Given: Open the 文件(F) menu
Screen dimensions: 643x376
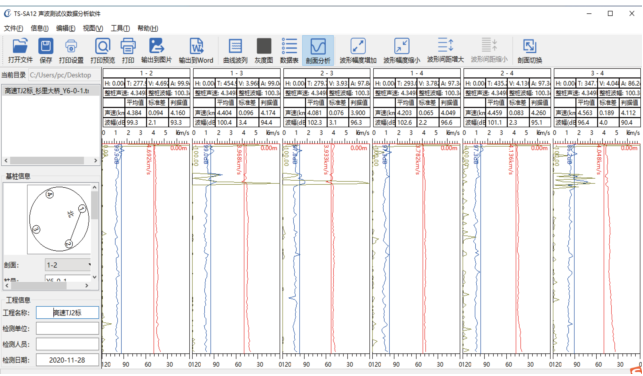Looking at the screenshot, I should click(x=13, y=28).
